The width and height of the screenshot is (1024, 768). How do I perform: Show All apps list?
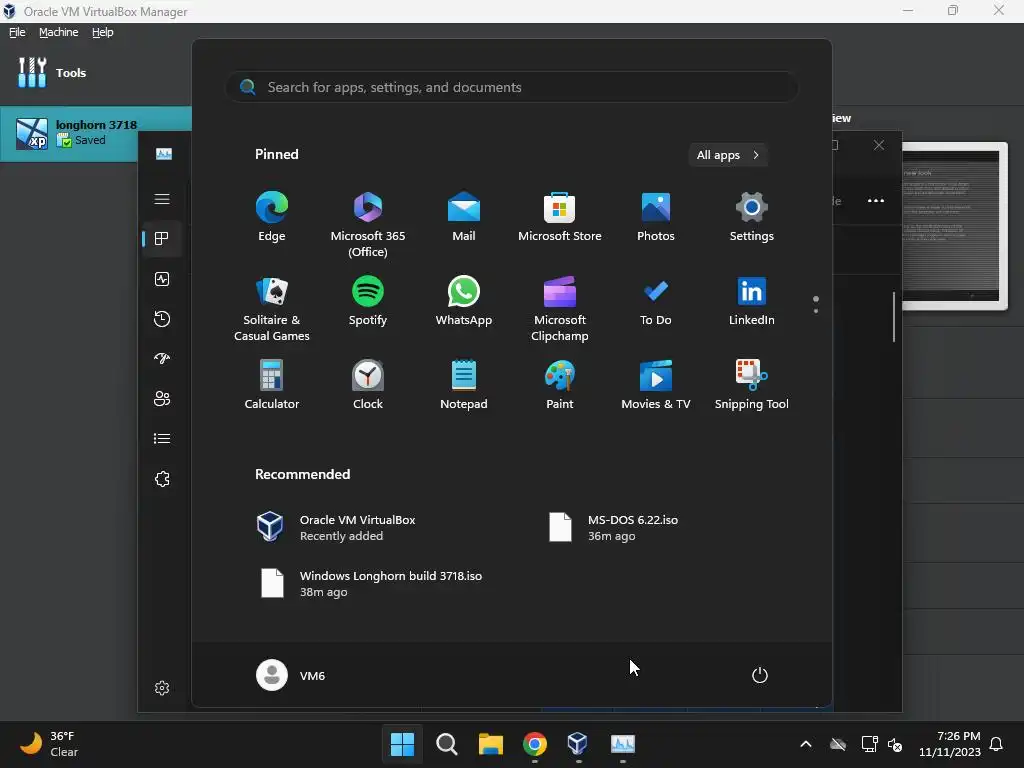coord(728,155)
